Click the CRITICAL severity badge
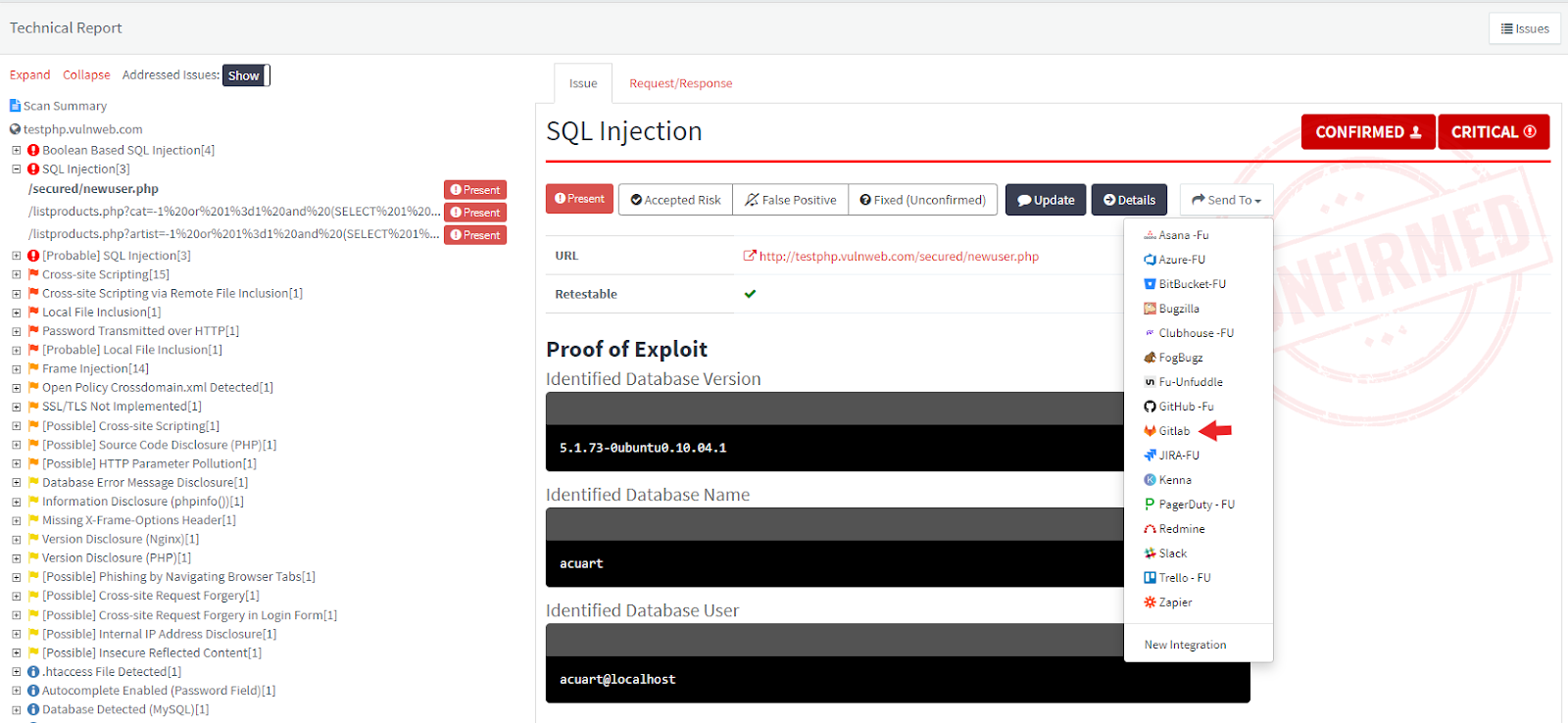The image size is (1568, 723). [x=1494, y=132]
